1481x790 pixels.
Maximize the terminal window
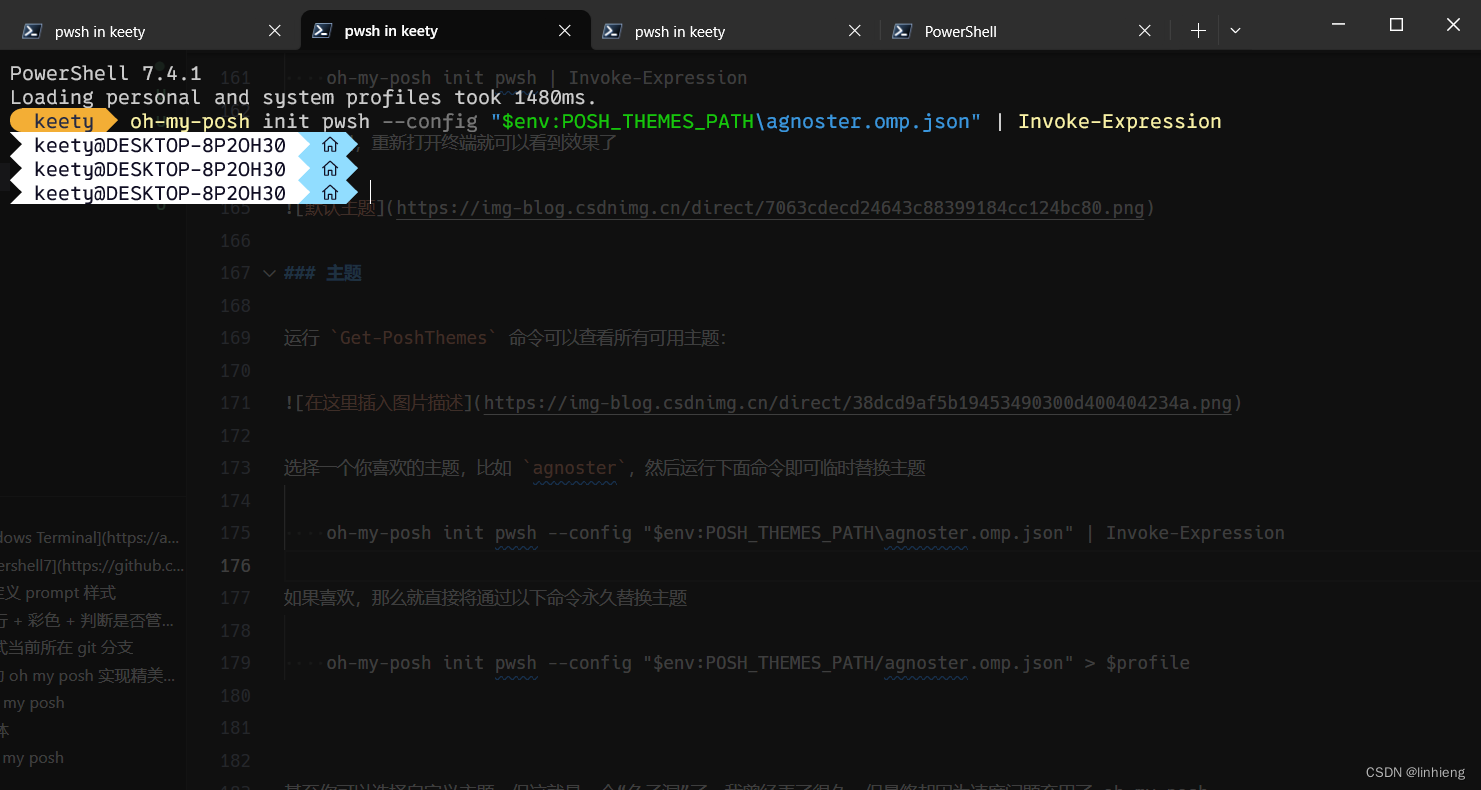(x=1397, y=24)
